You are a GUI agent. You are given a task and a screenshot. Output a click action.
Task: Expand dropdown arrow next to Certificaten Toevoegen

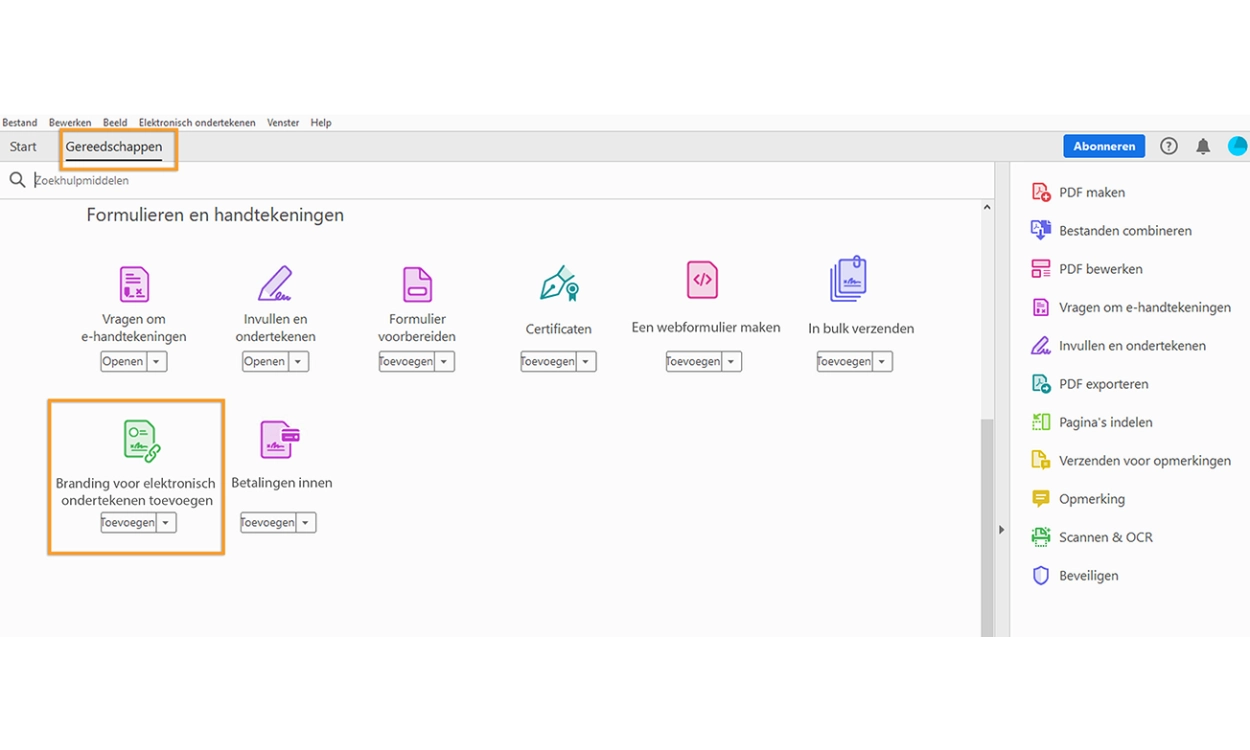(587, 362)
